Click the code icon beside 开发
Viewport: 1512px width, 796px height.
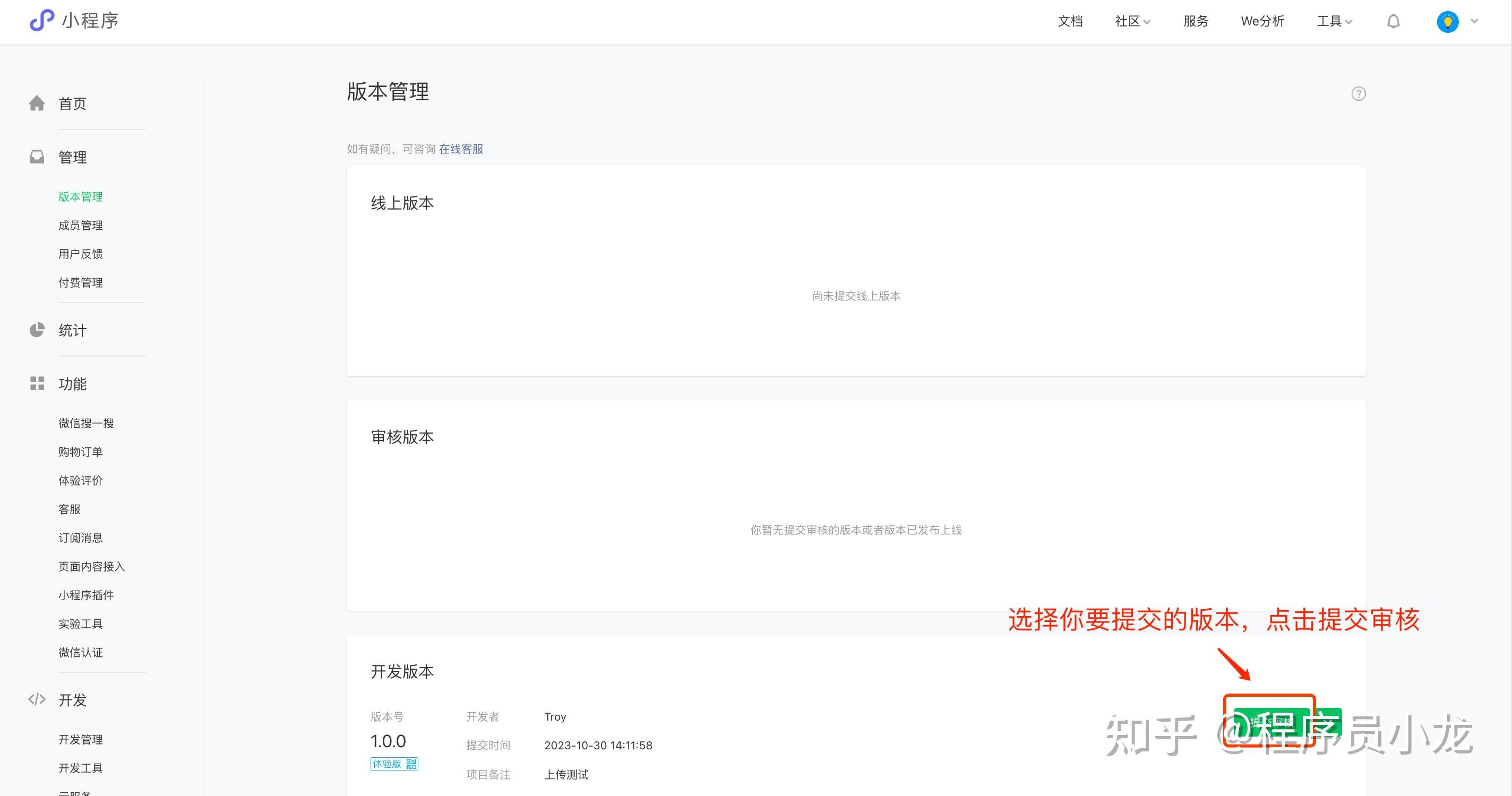(x=37, y=699)
